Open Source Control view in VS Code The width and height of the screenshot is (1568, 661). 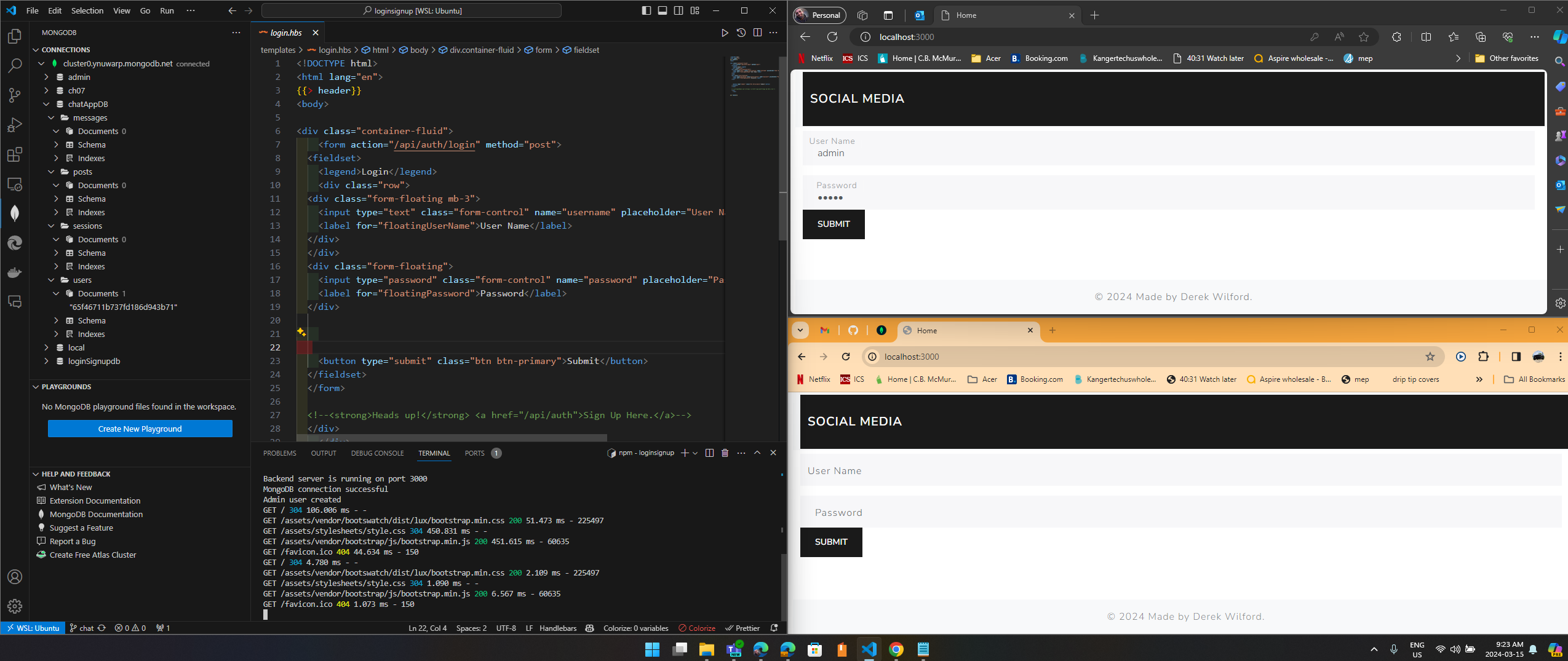[15, 95]
